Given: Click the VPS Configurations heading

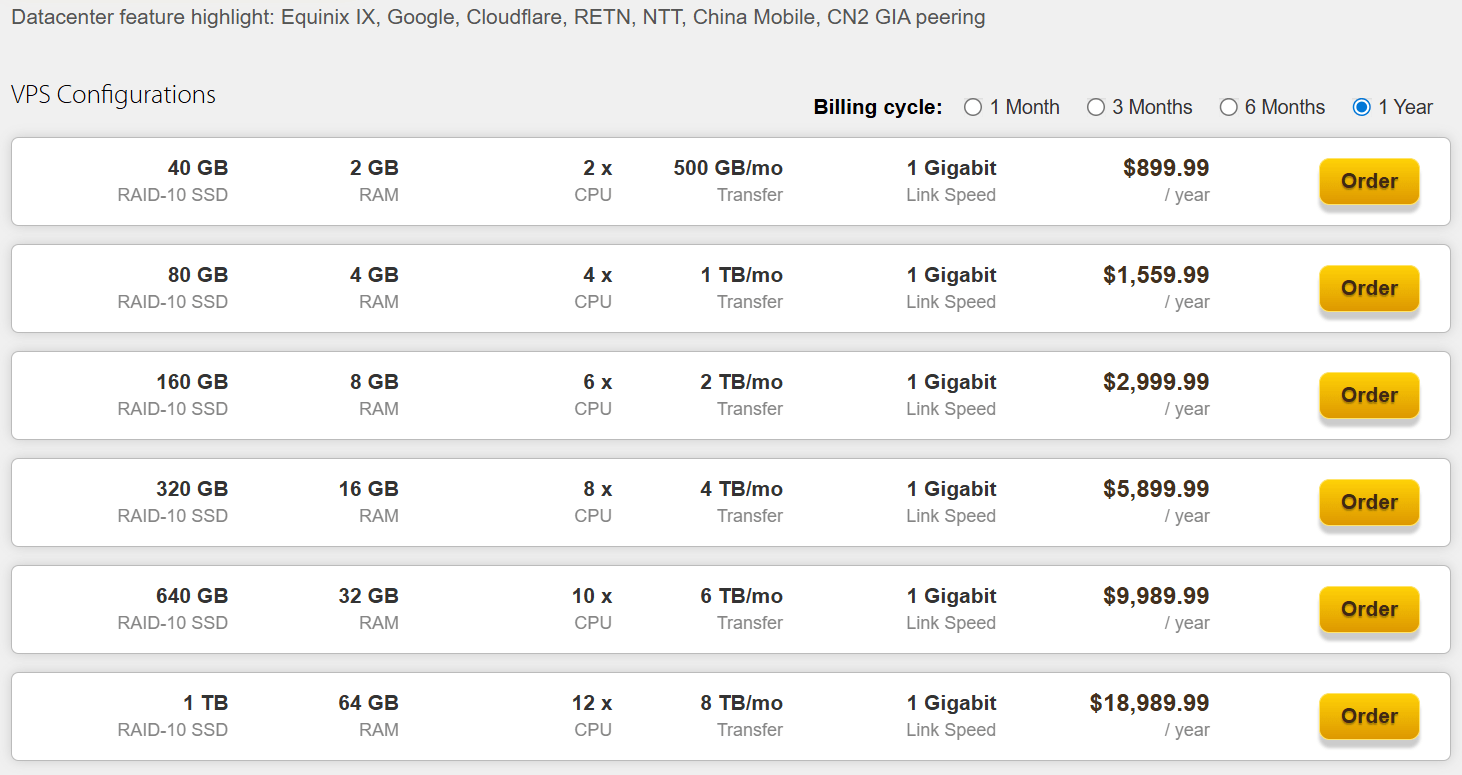Looking at the screenshot, I should (113, 95).
